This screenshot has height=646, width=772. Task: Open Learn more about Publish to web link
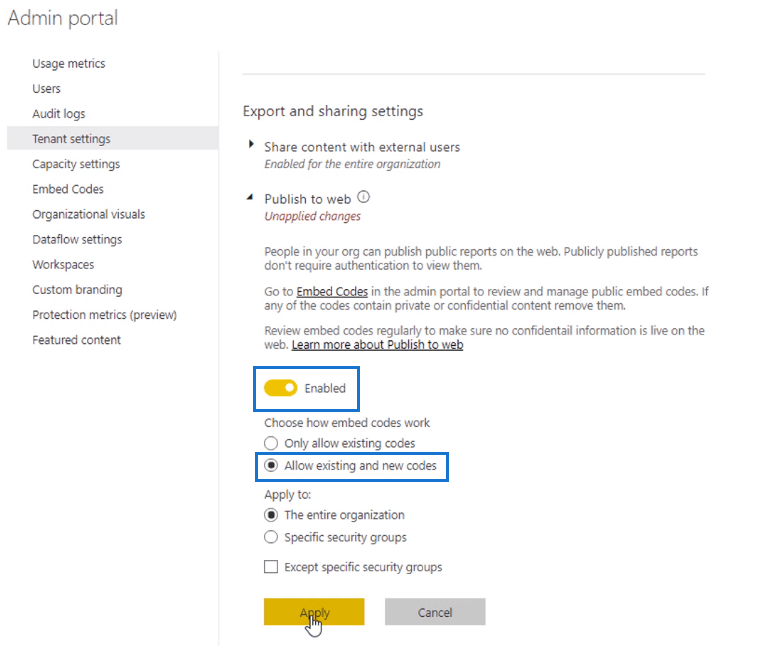[x=378, y=345]
